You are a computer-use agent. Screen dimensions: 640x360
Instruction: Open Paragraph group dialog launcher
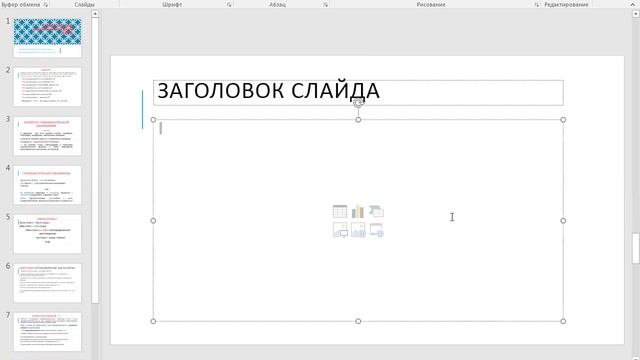[326, 4]
